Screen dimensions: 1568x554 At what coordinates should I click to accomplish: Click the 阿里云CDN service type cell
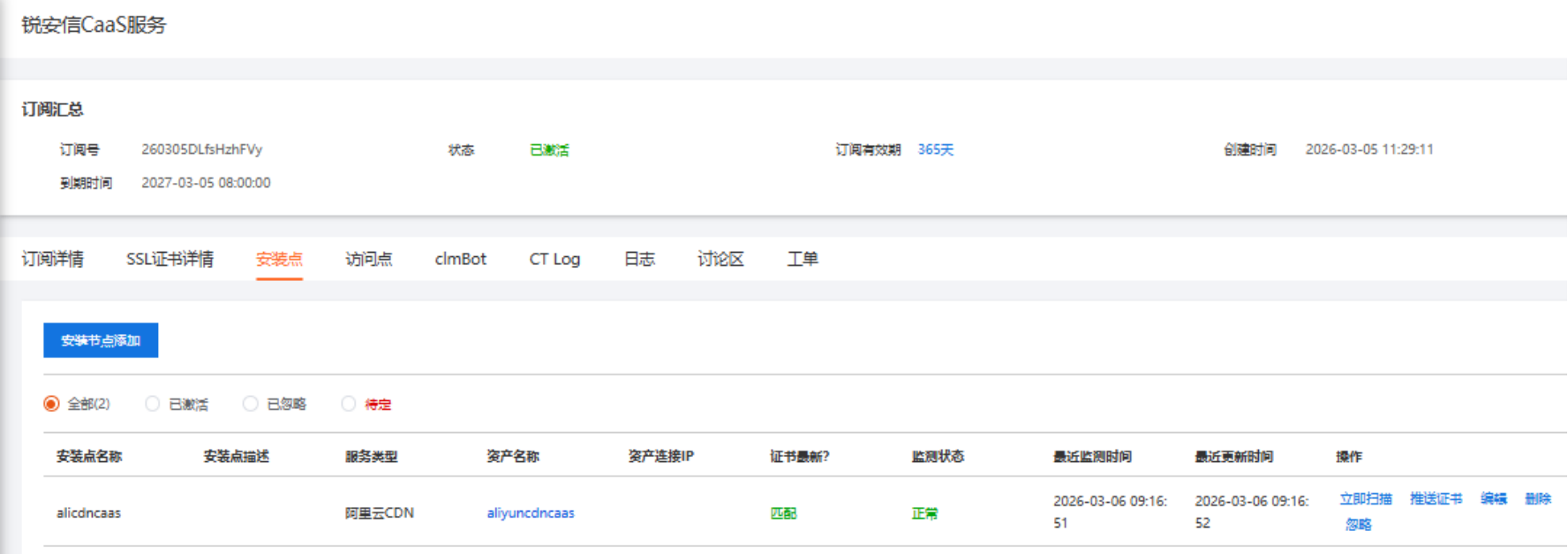point(380,512)
